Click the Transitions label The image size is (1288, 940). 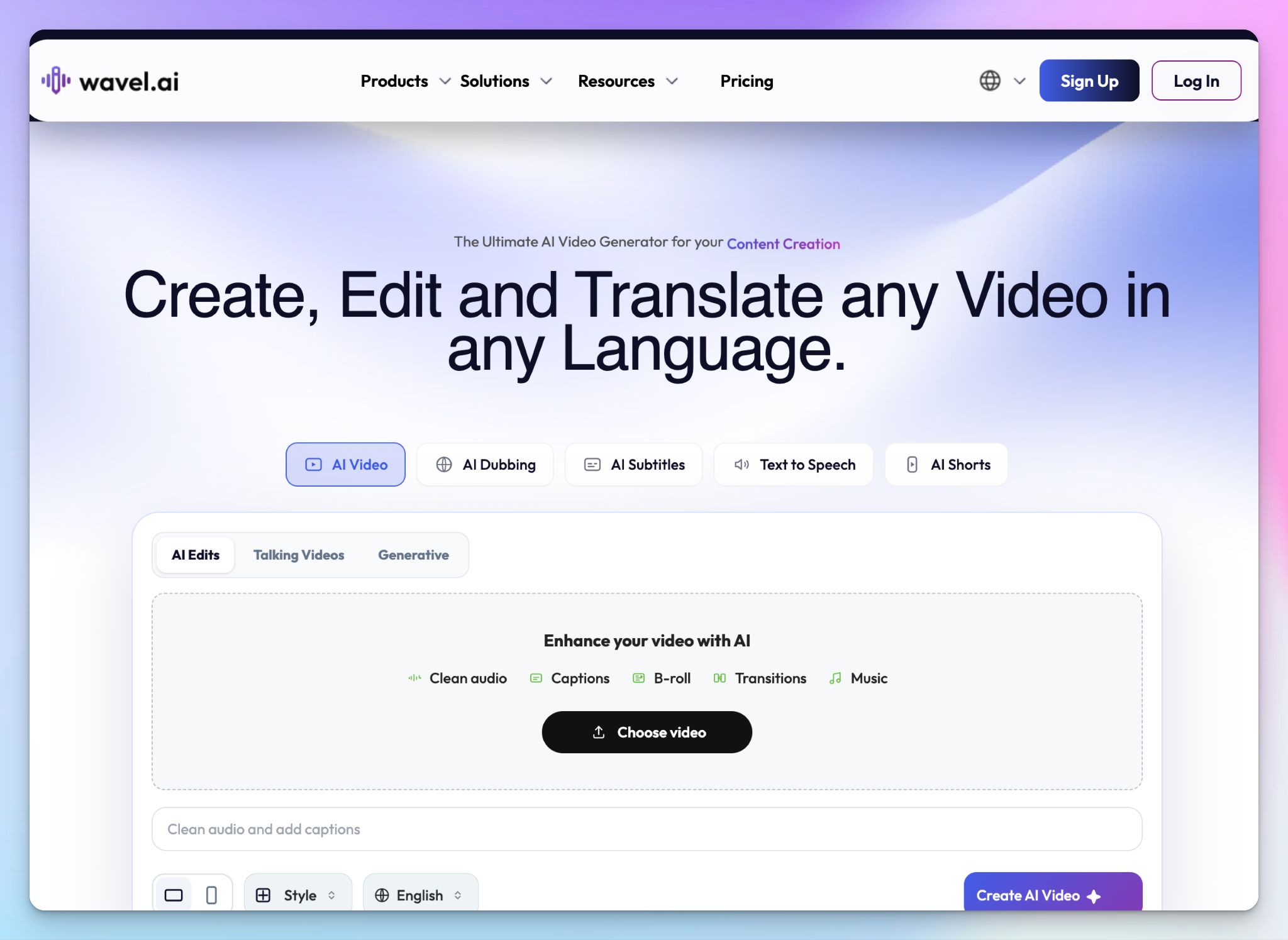click(770, 678)
